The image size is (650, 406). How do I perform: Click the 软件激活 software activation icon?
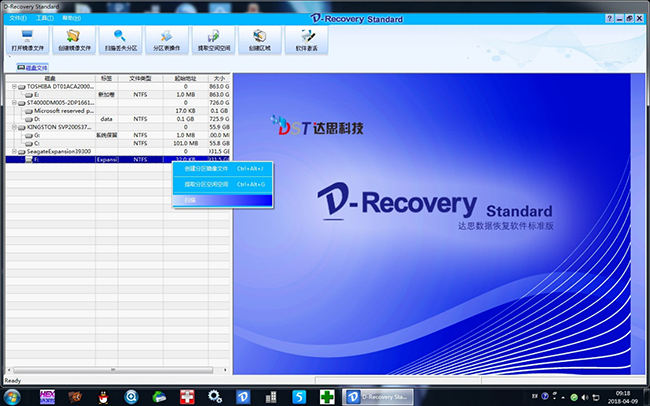pos(306,40)
